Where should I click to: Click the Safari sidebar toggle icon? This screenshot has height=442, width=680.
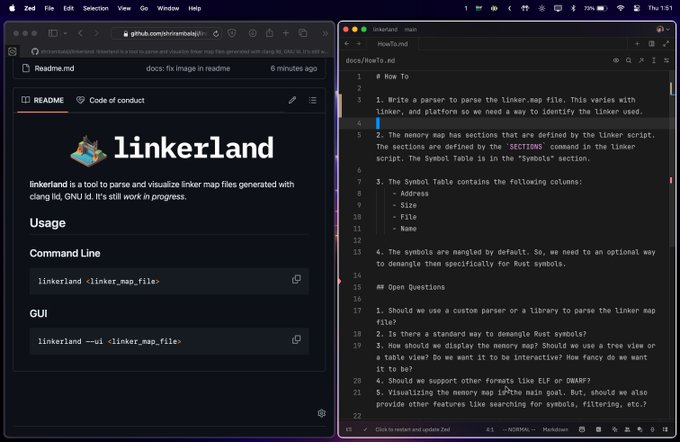53,33
